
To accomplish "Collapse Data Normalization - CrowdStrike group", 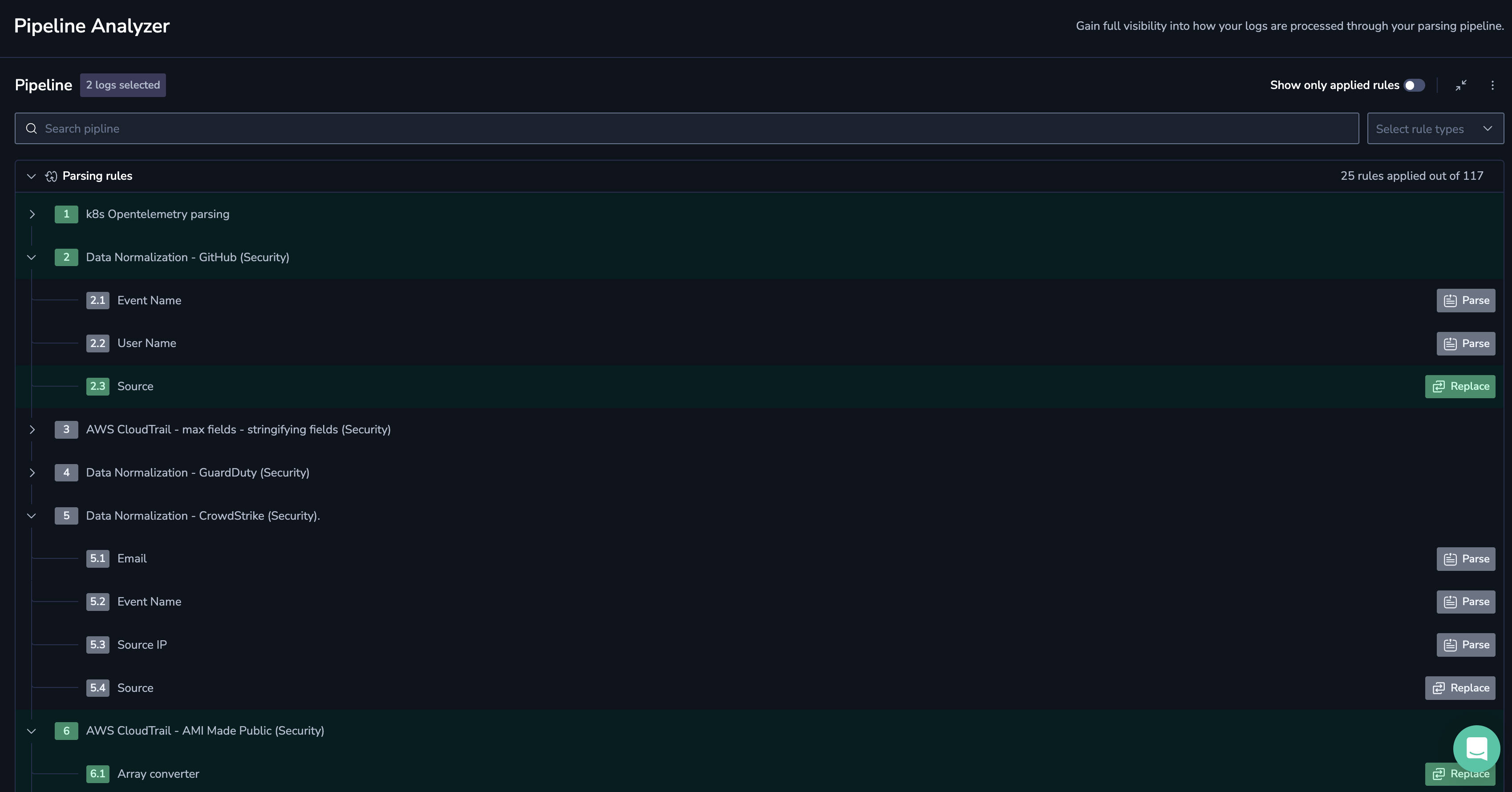I will (x=32, y=516).
